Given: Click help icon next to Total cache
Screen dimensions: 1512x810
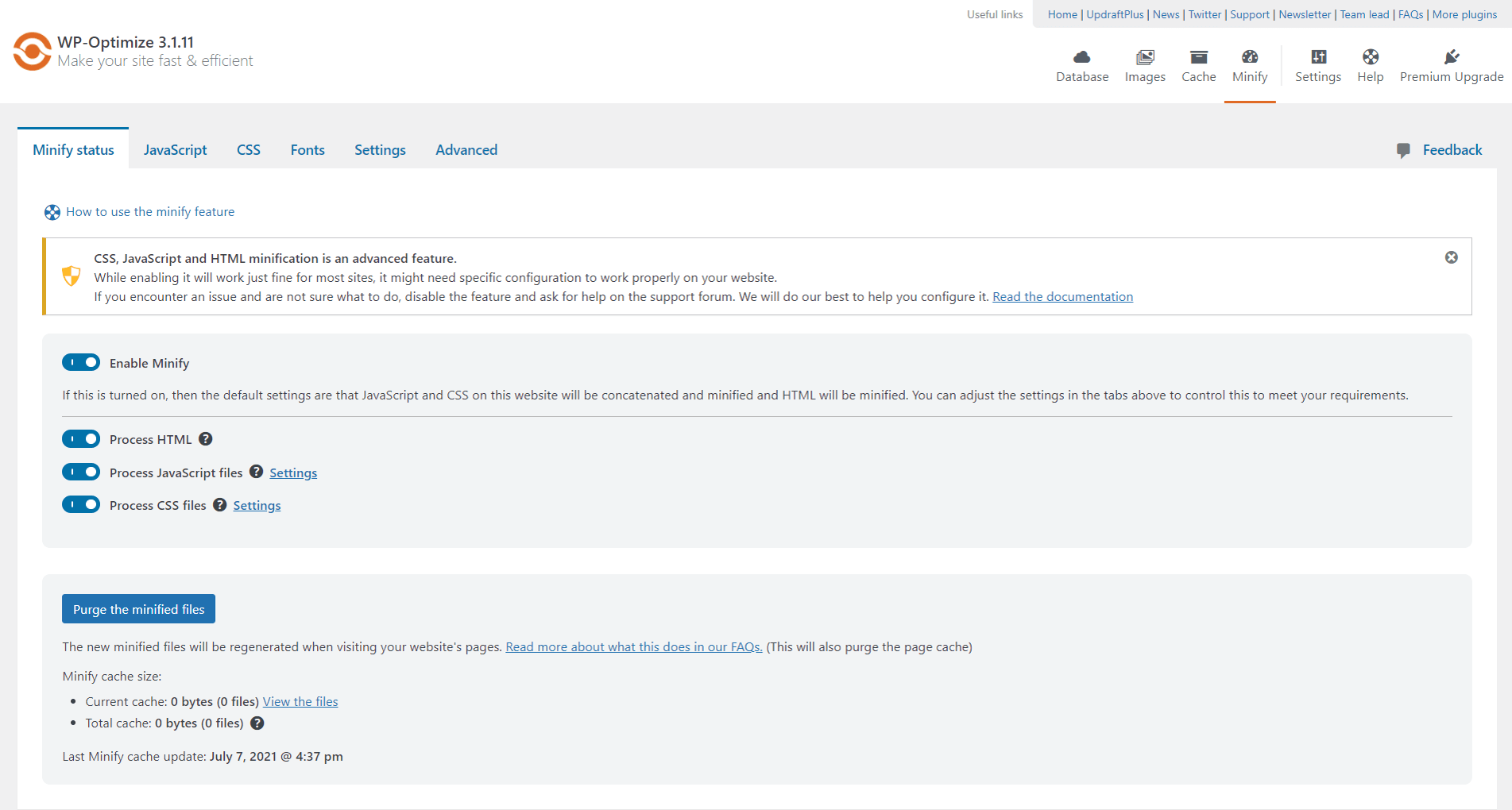Looking at the screenshot, I should coord(257,723).
